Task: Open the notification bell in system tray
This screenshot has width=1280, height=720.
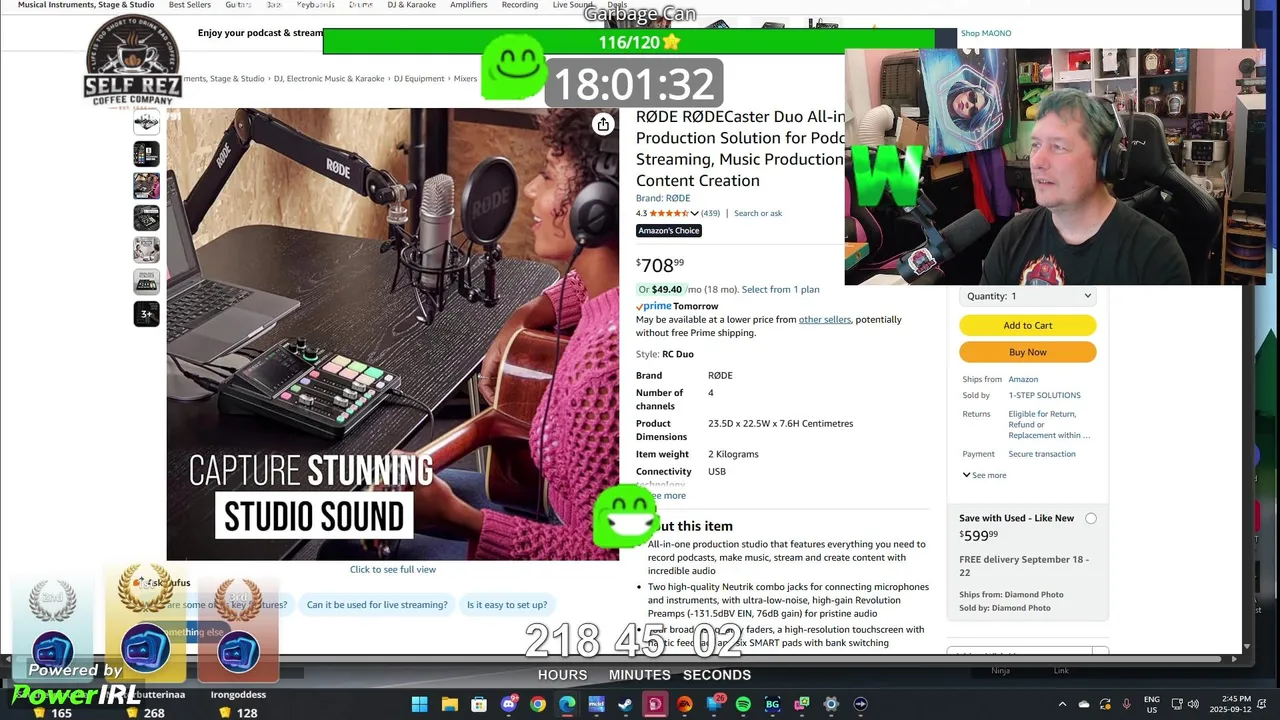Action: (x=1261, y=704)
